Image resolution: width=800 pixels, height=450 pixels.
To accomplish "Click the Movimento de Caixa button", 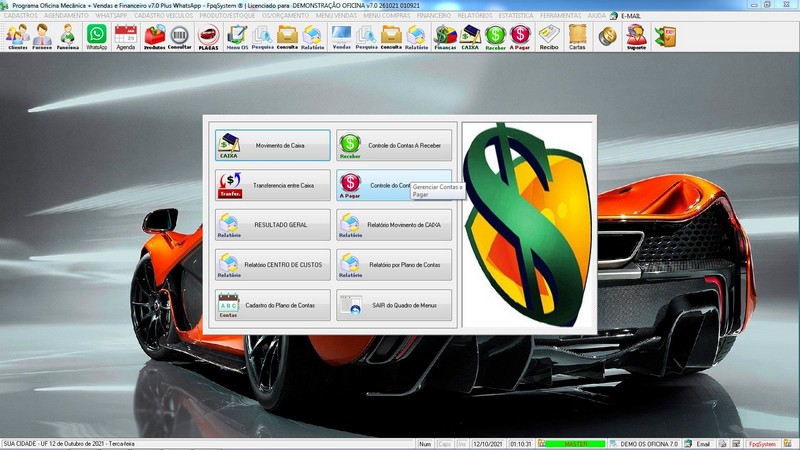I will coord(273,146).
